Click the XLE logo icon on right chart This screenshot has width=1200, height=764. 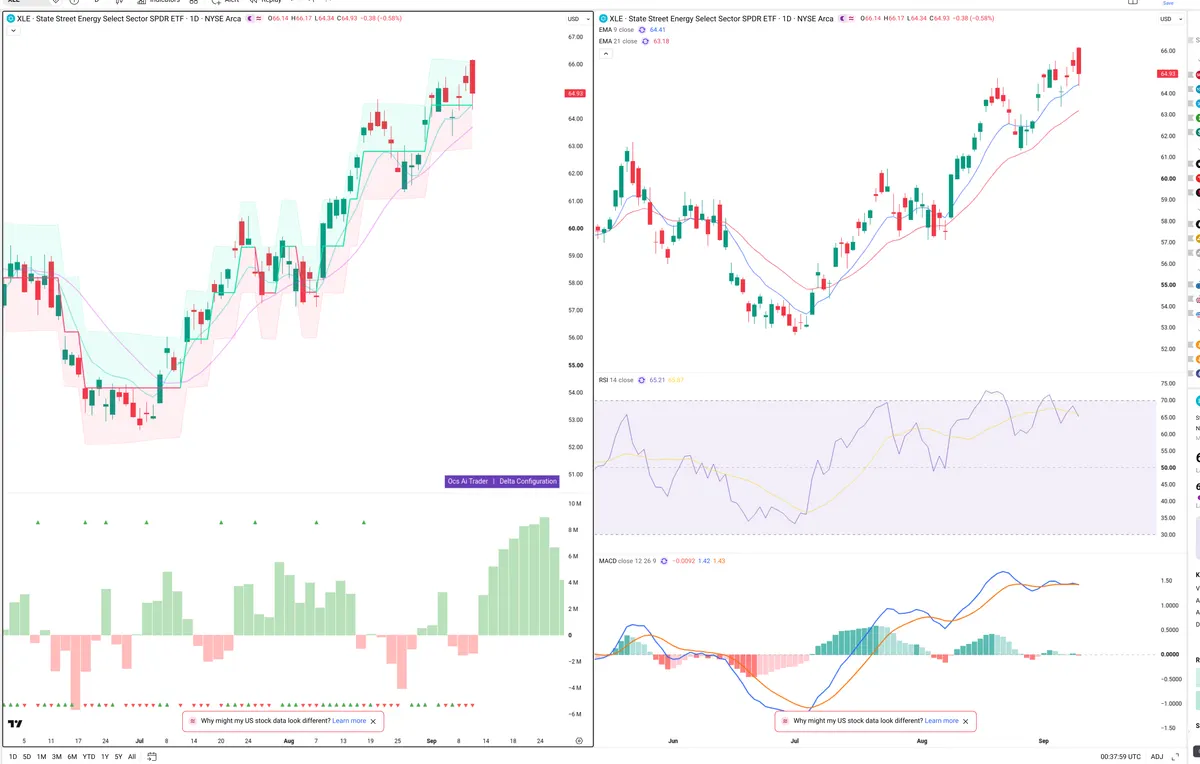pyautogui.click(x=603, y=19)
